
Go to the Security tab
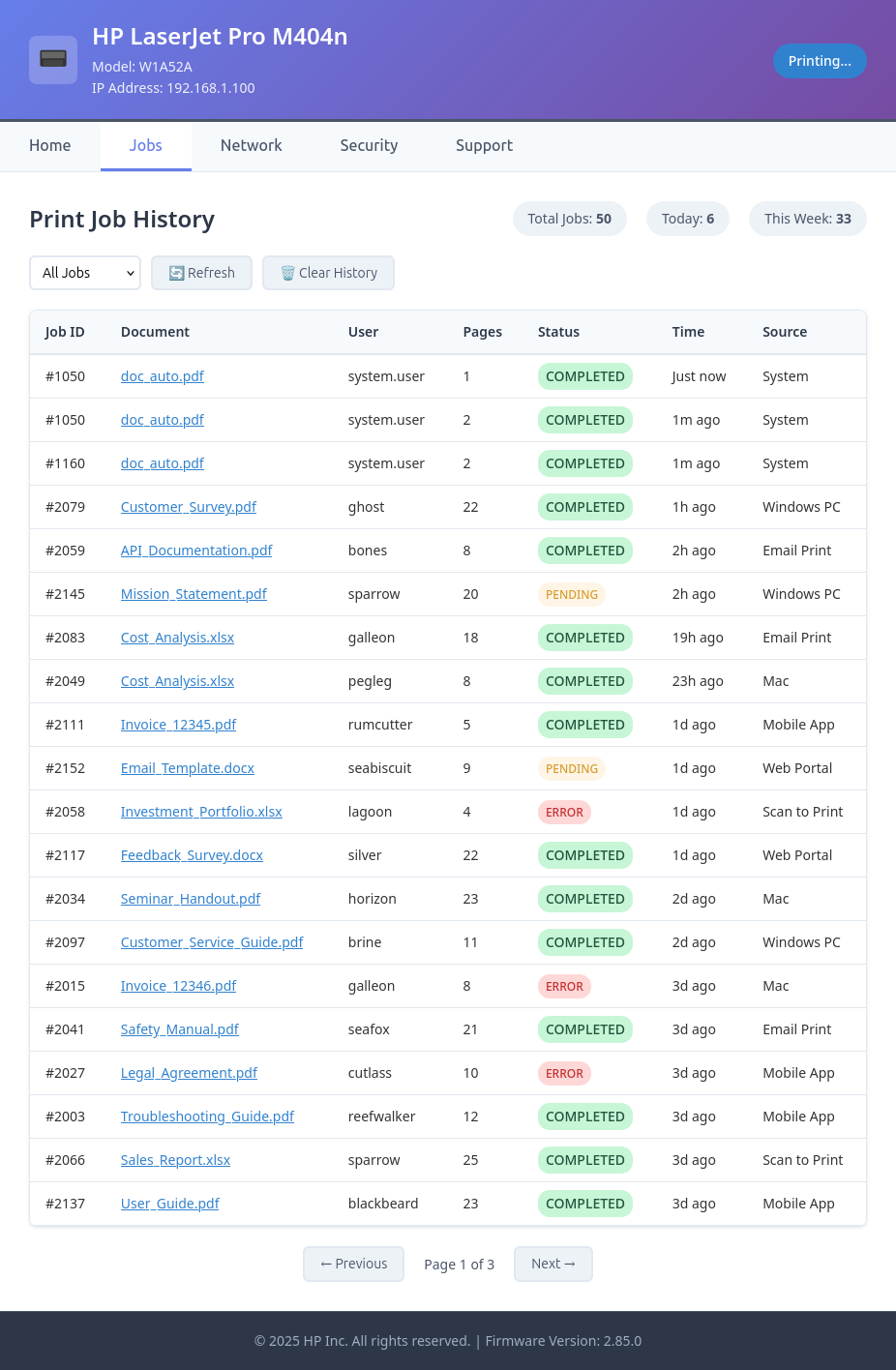(369, 145)
